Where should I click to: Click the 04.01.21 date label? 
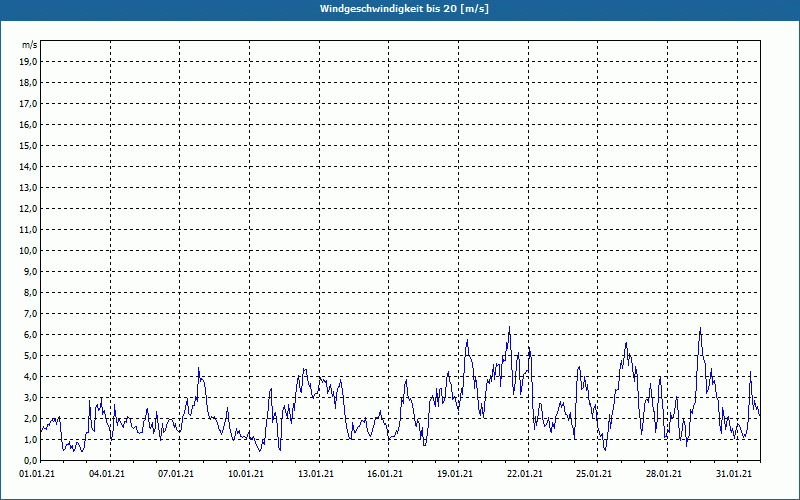pos(107,474)
